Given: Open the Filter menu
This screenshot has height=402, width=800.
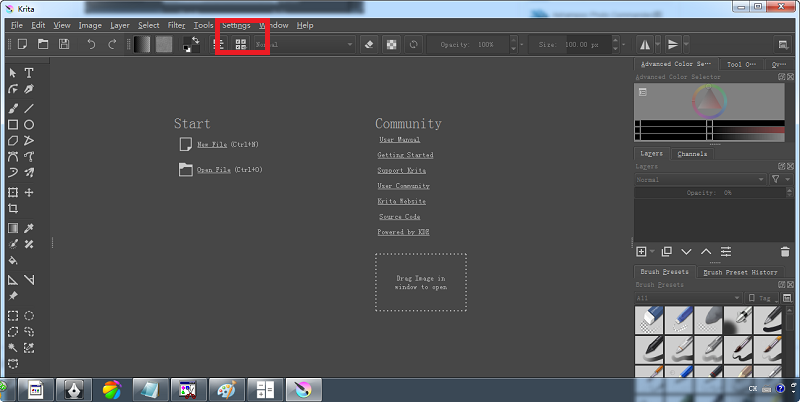Looking at the screenshot, I should pos(177,25).
